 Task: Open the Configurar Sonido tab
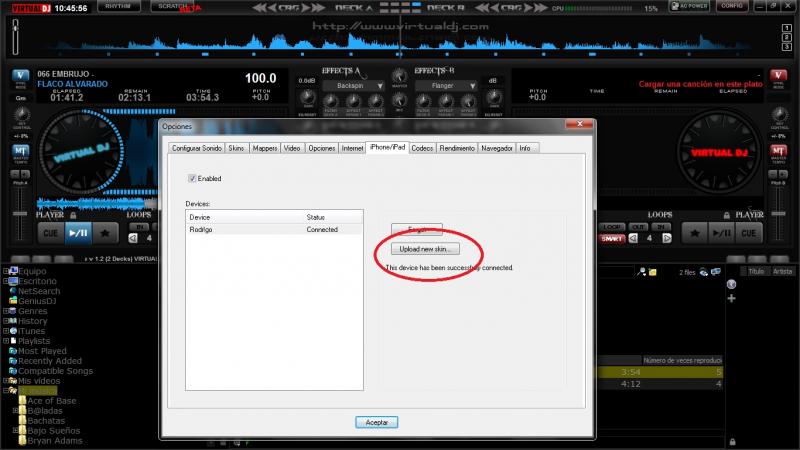(196, 148)
